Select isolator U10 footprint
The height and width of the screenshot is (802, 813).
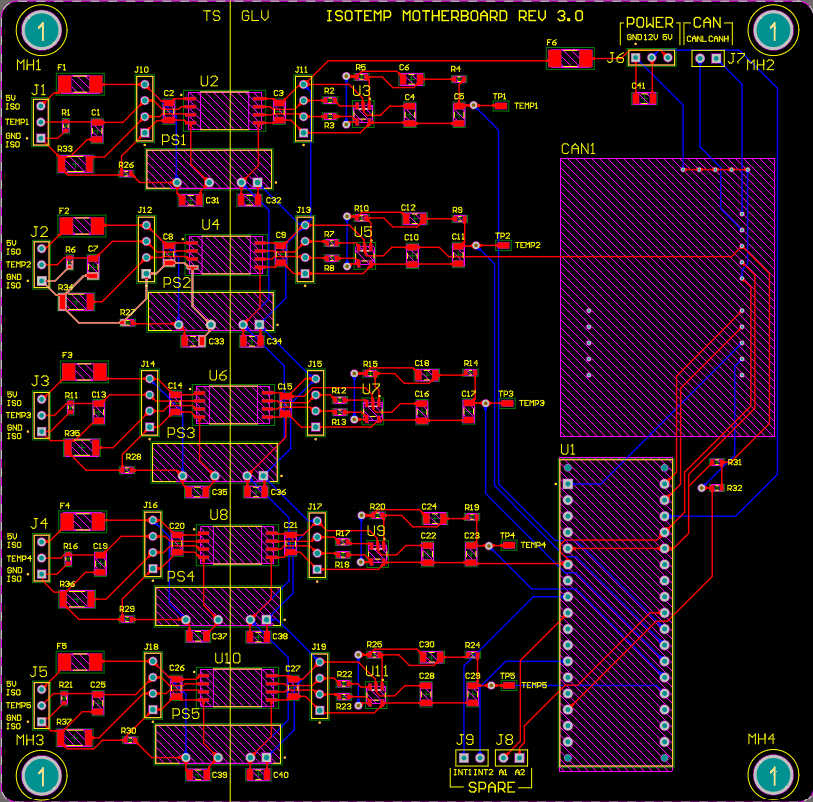pyautogui.click(x=237, y=688)
